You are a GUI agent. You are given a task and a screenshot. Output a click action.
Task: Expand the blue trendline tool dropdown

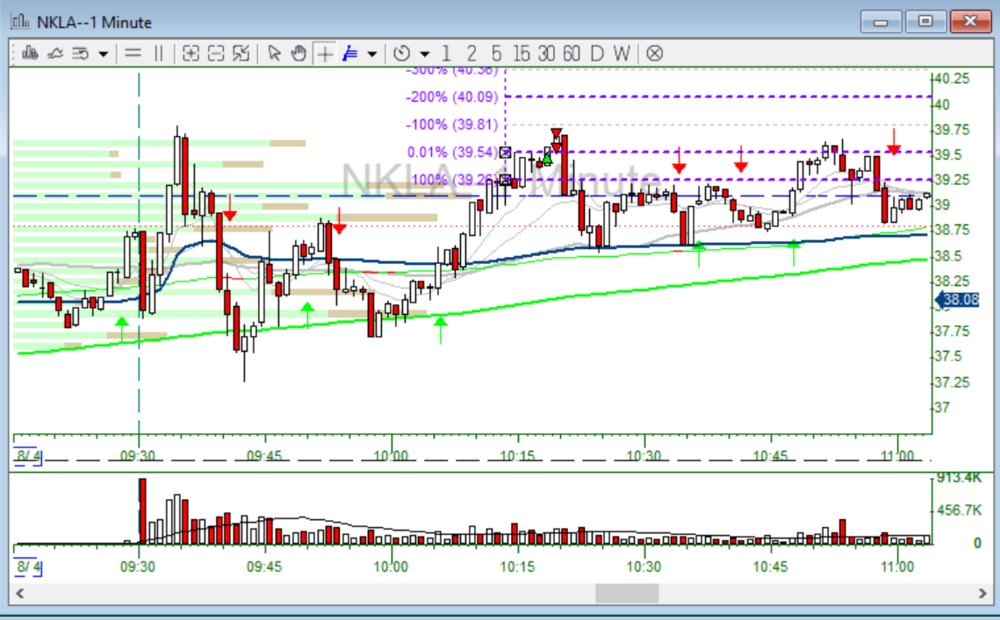point(372,53)
